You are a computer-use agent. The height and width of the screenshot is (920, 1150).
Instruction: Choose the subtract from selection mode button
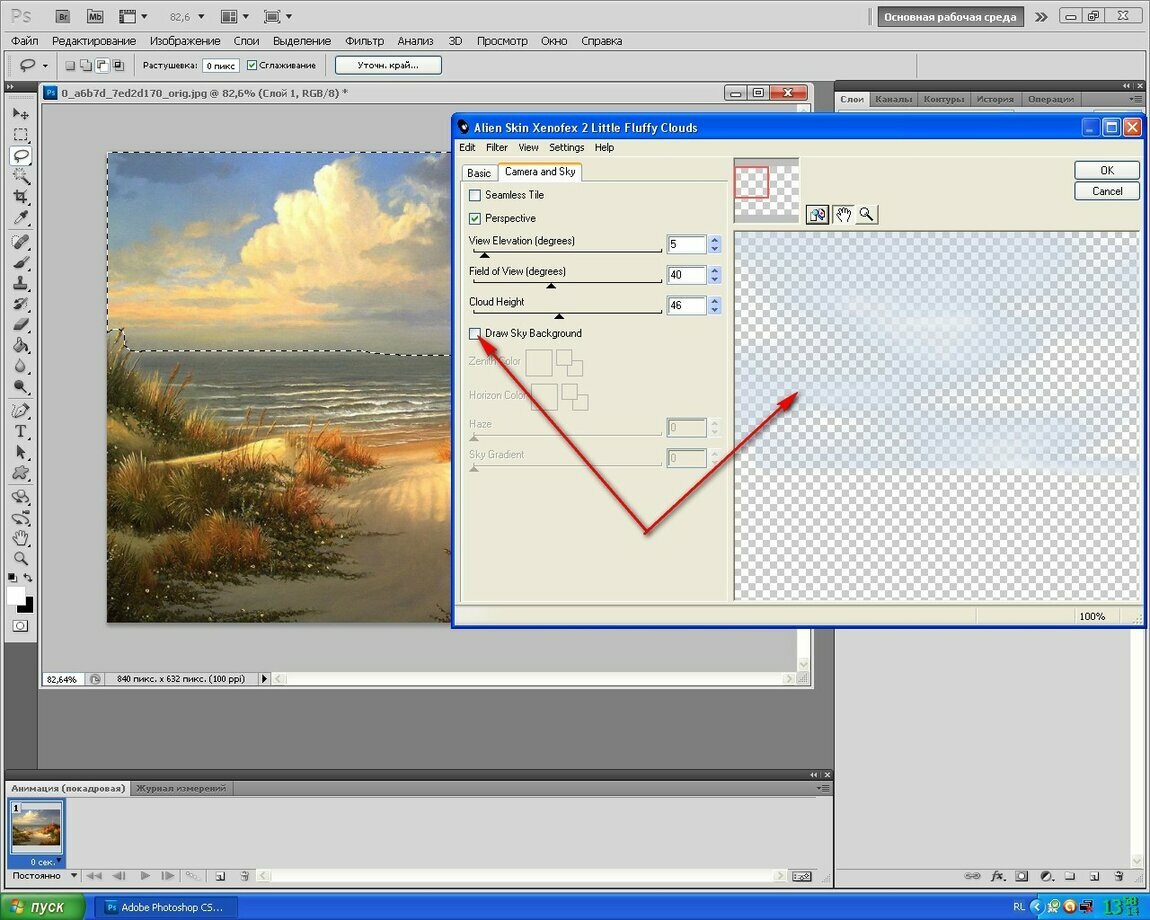coord(102,65)
